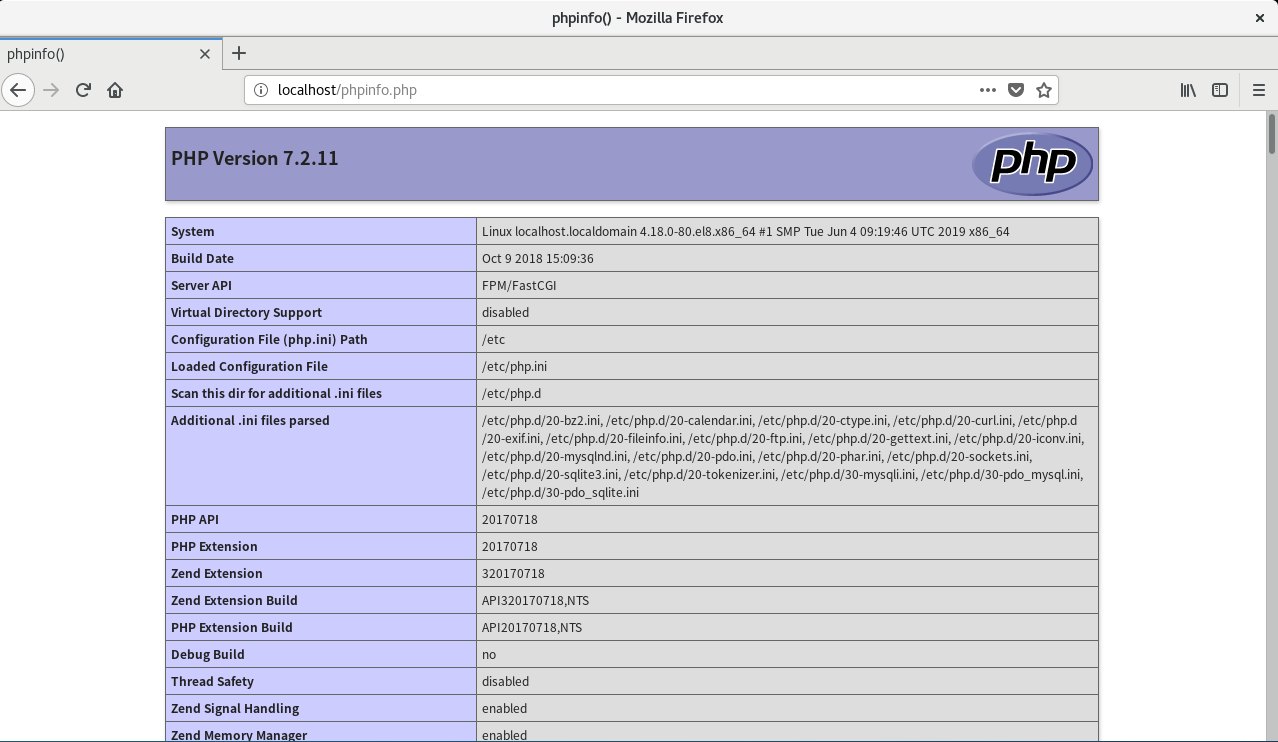Click the 'Zend Extension' label cell
Screen dimensions: 1278x742
pyautogui.click(x=321, y=573)
